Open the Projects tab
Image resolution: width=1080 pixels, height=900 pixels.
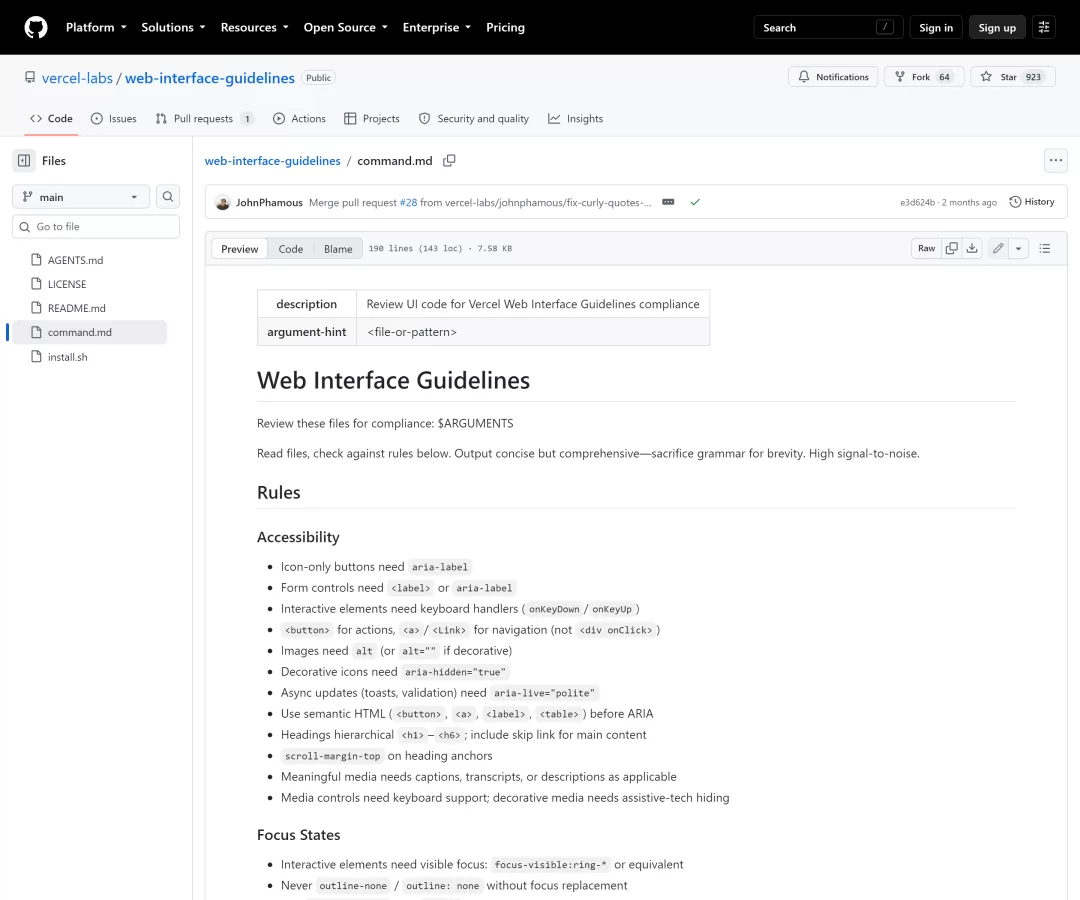tap(372, 118)
